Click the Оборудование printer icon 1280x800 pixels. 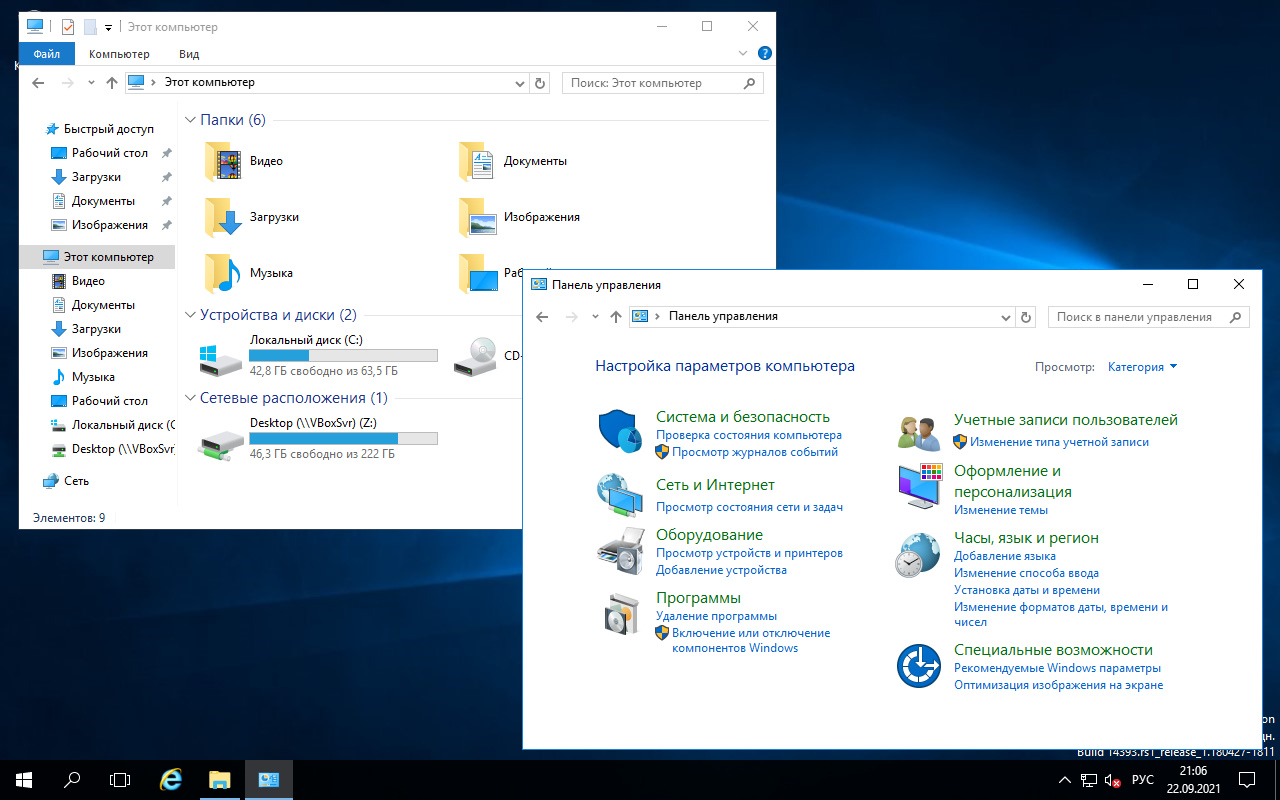(620, 551)
